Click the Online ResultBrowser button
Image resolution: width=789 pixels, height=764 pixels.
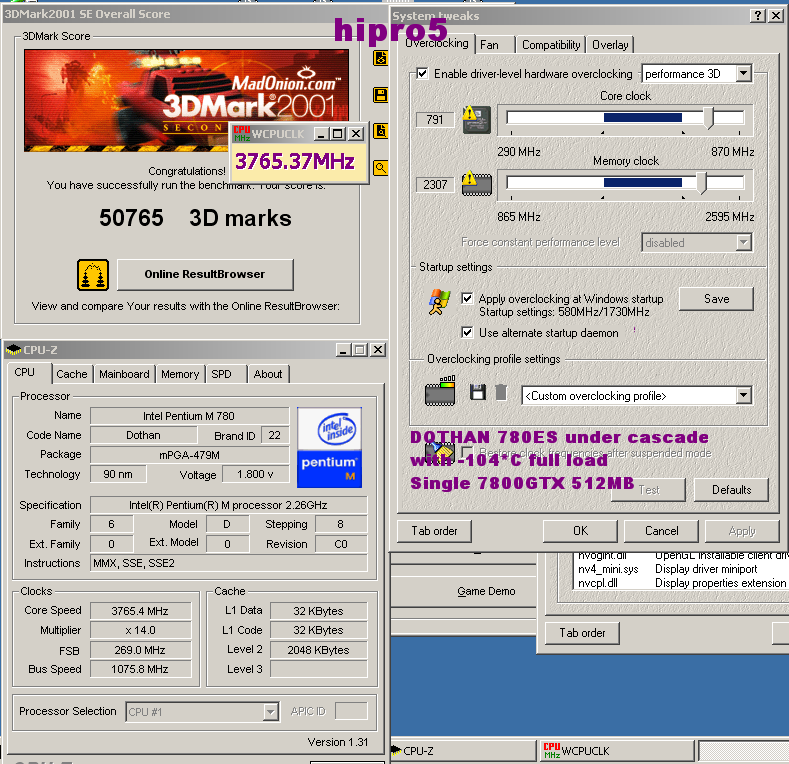(205, 274)
